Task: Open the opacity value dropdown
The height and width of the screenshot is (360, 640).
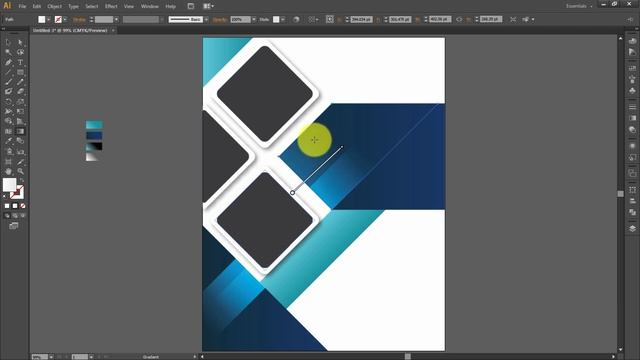Action: pyautogui.click(x=254, y=19)
